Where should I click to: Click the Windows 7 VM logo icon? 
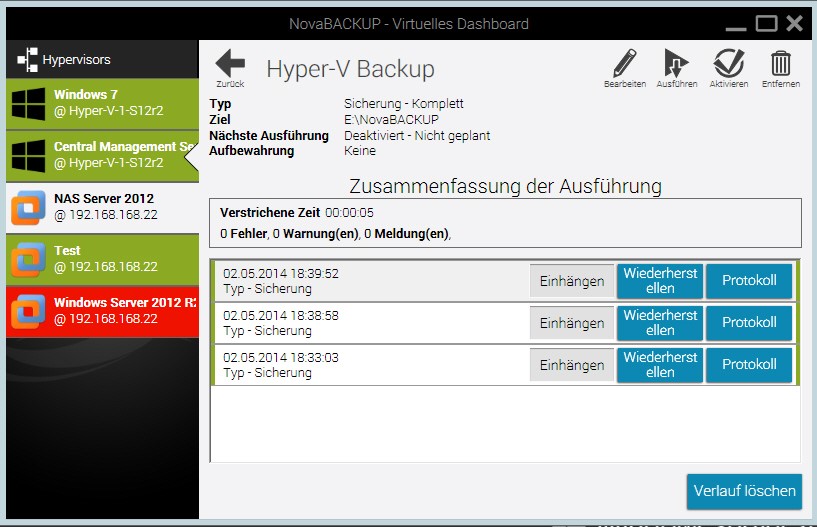[x=27, y=103]
